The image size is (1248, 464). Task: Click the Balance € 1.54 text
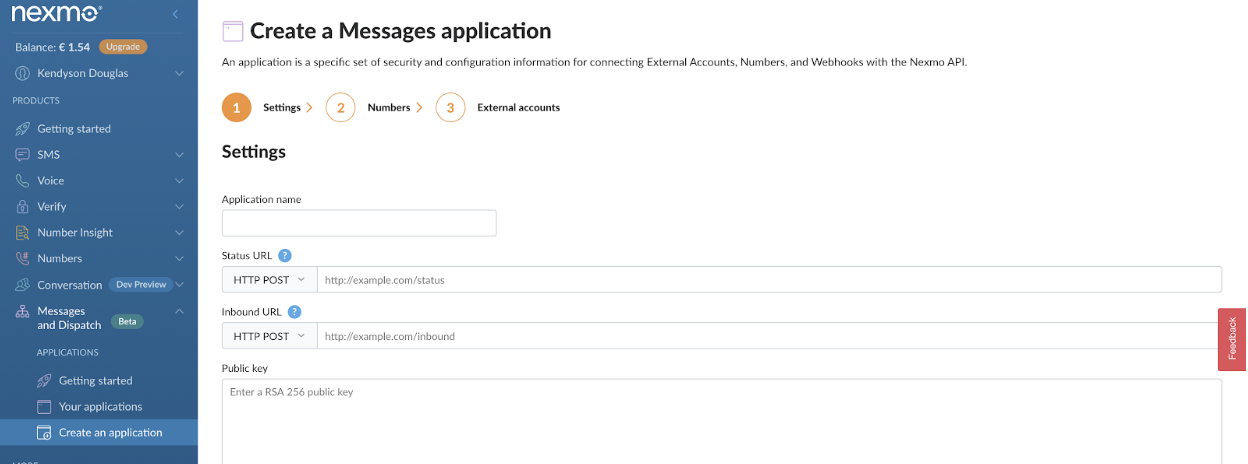coord(53,47)
